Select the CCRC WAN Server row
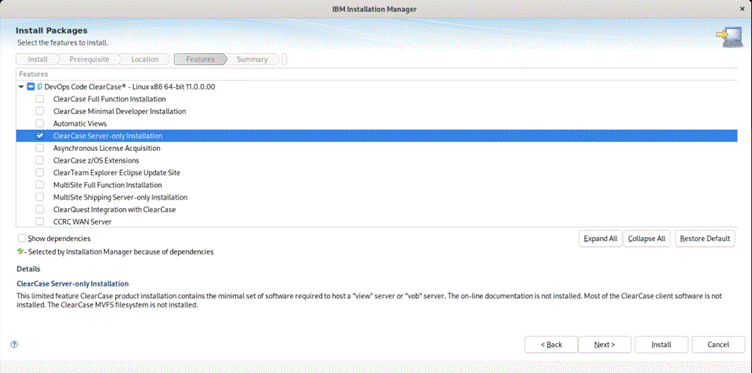This screenshot has width=752, height=373. [376, 221]
